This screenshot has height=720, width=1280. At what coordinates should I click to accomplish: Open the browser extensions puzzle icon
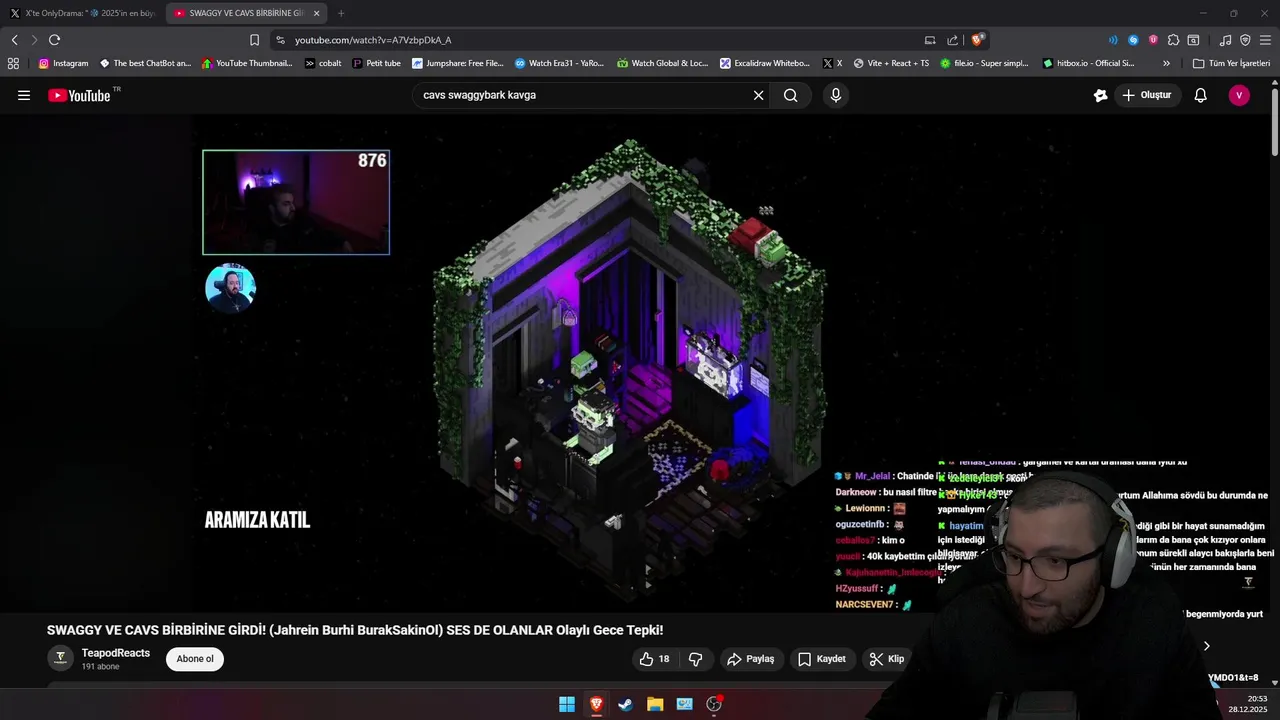click(x=1173, y=40)
